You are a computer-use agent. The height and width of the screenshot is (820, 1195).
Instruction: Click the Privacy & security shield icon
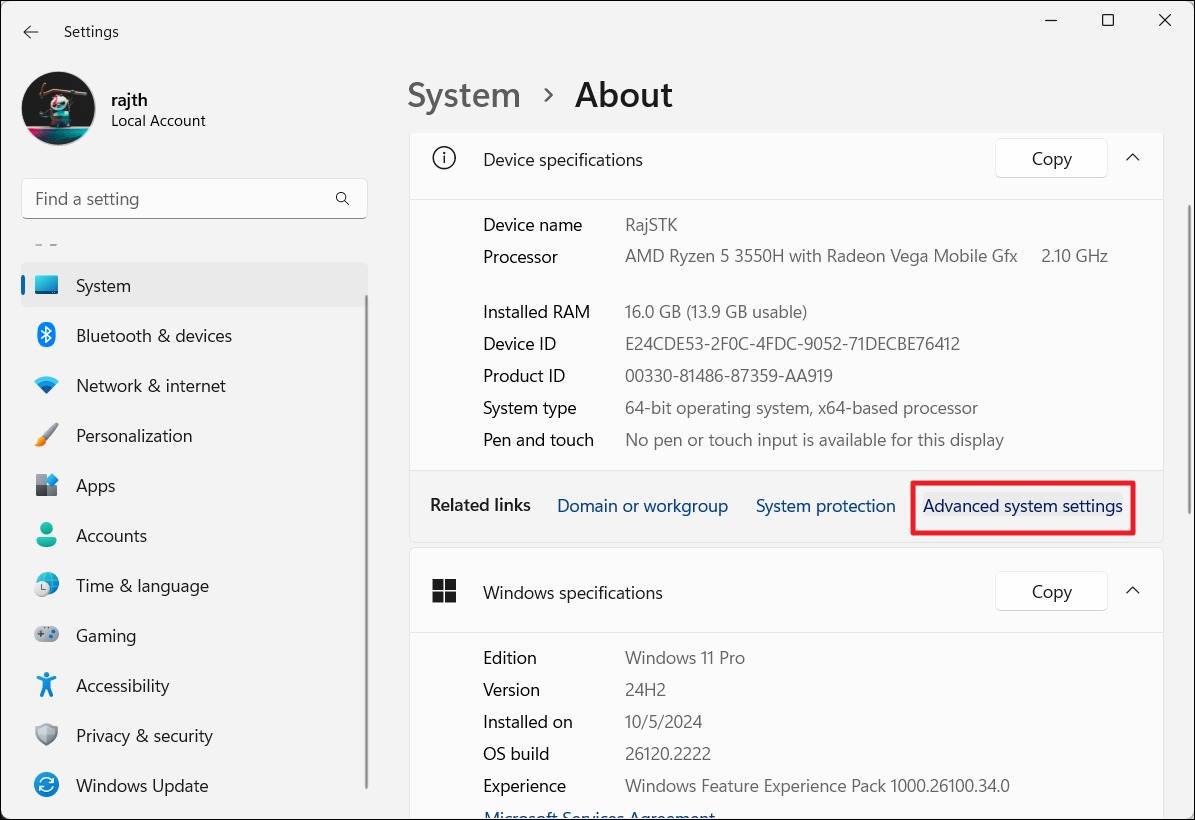[x=46, y=736]
